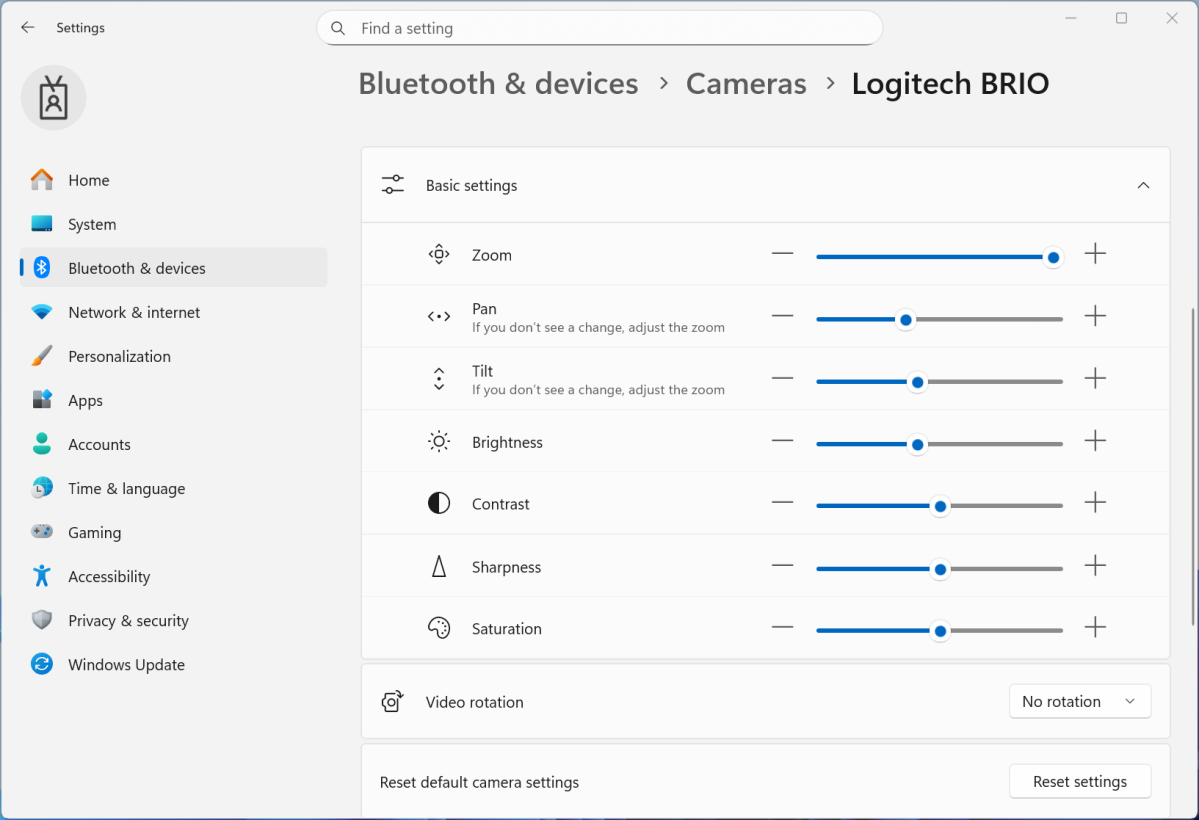Click the Video rotation camera icon

pyautogui.click(x=392, y=701)
